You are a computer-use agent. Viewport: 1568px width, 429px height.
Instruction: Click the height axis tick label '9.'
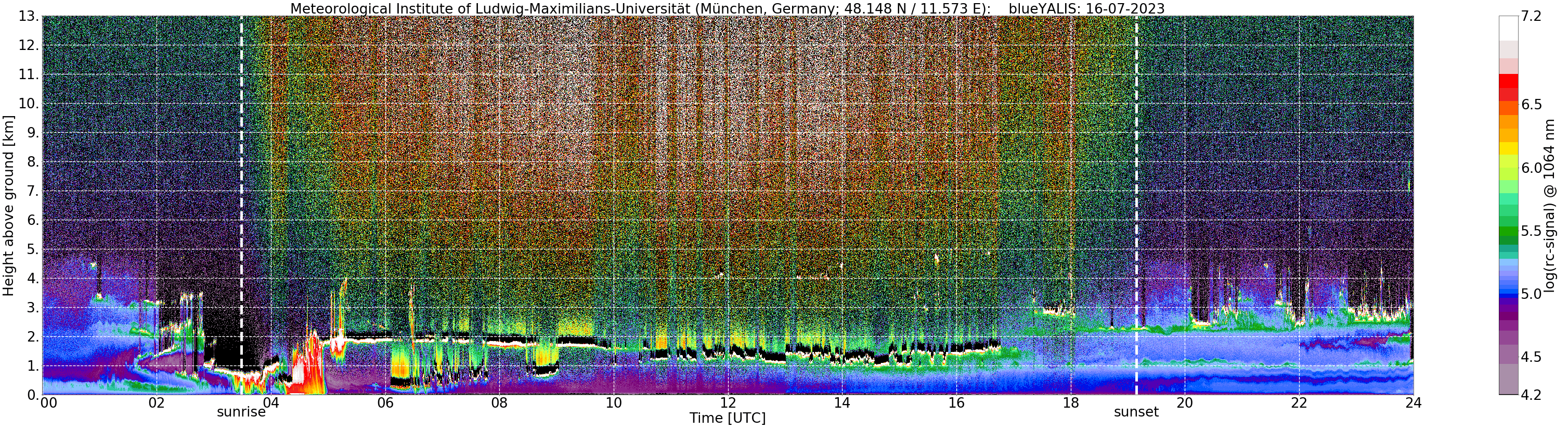[33, 133]
